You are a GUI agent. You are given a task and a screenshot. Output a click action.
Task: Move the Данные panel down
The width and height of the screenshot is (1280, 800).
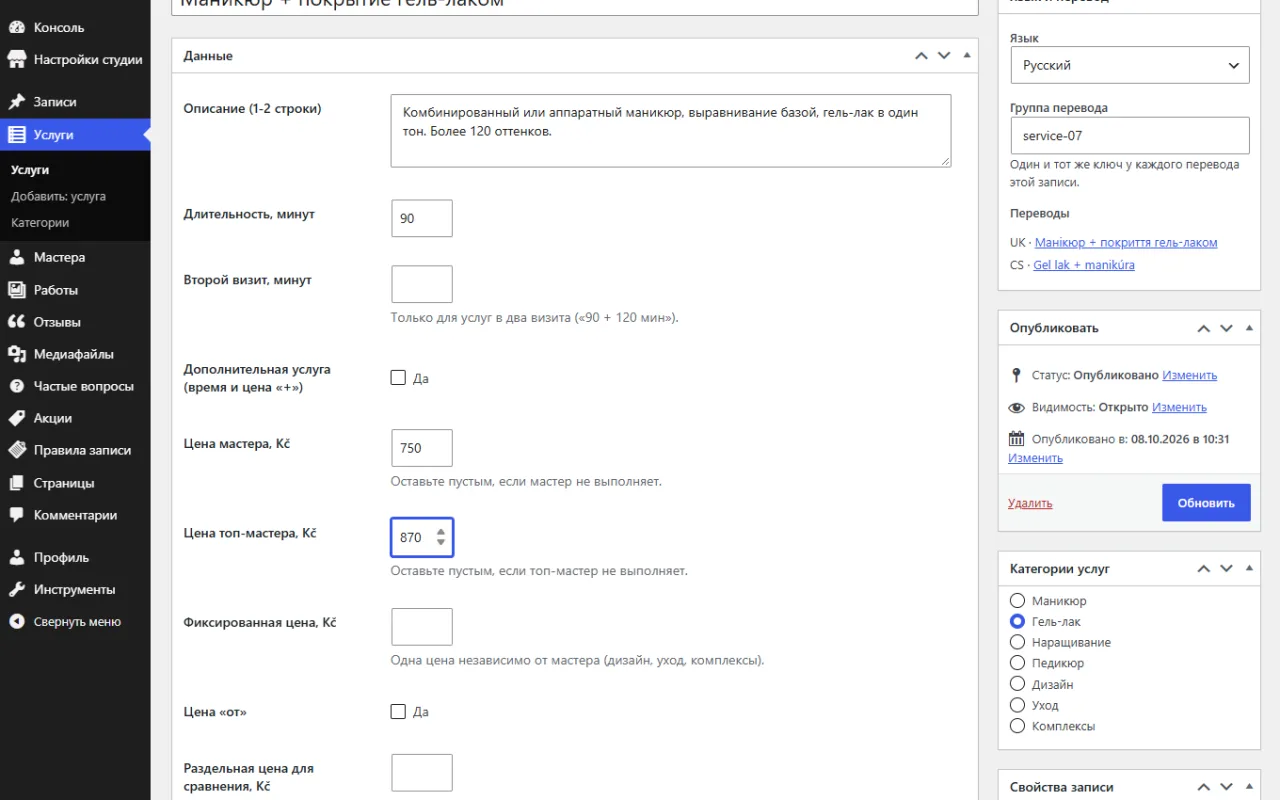click(x=944, y=56)
